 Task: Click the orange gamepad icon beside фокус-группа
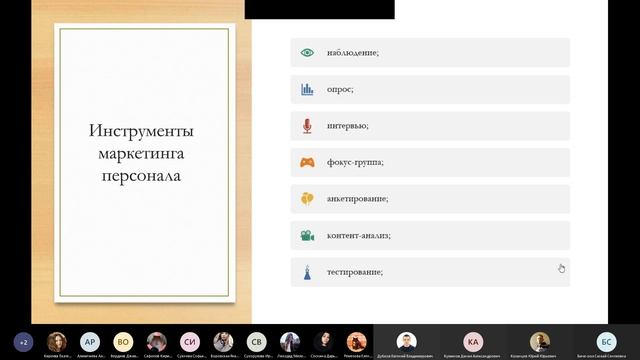[x=307, y=162]
